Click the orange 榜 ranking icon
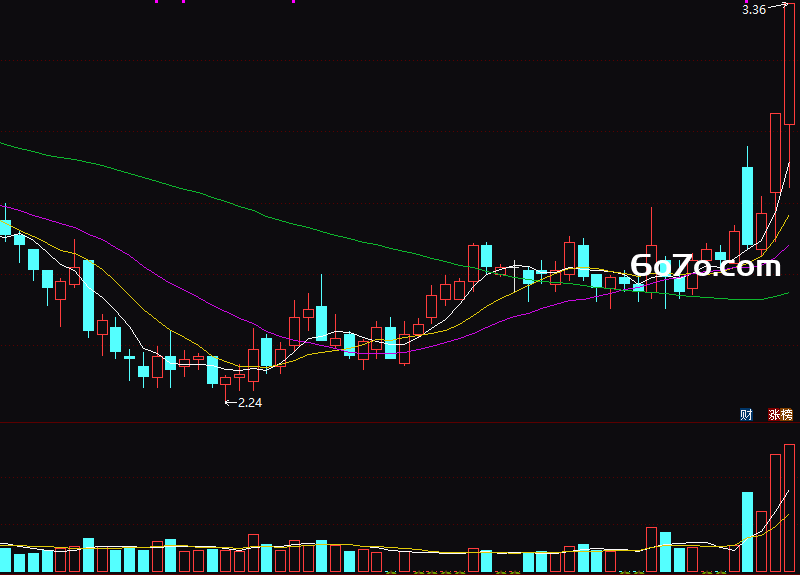This screenshot has width=800, height=575. pos(787,414)
